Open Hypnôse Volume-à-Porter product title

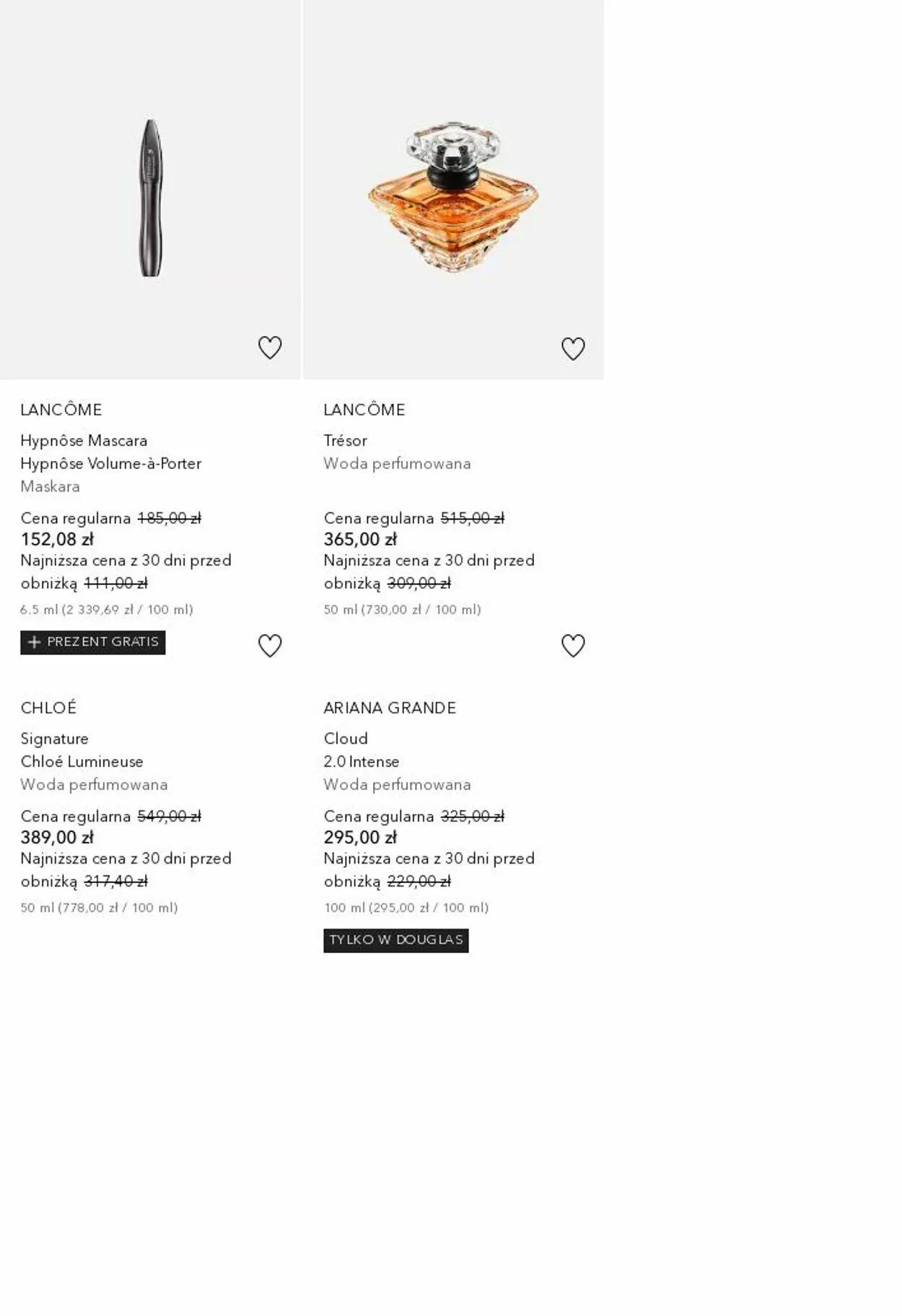coord(110,463)
